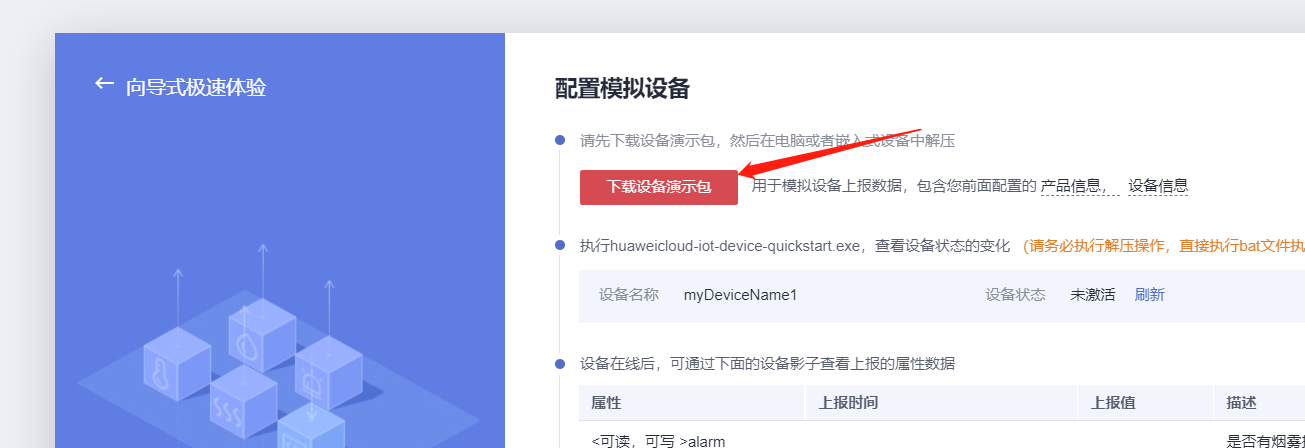Image resolution: width=1305 pixels, height=448 pixels.
Task: Click the 设备状态 label
Action: (1015, 294)
